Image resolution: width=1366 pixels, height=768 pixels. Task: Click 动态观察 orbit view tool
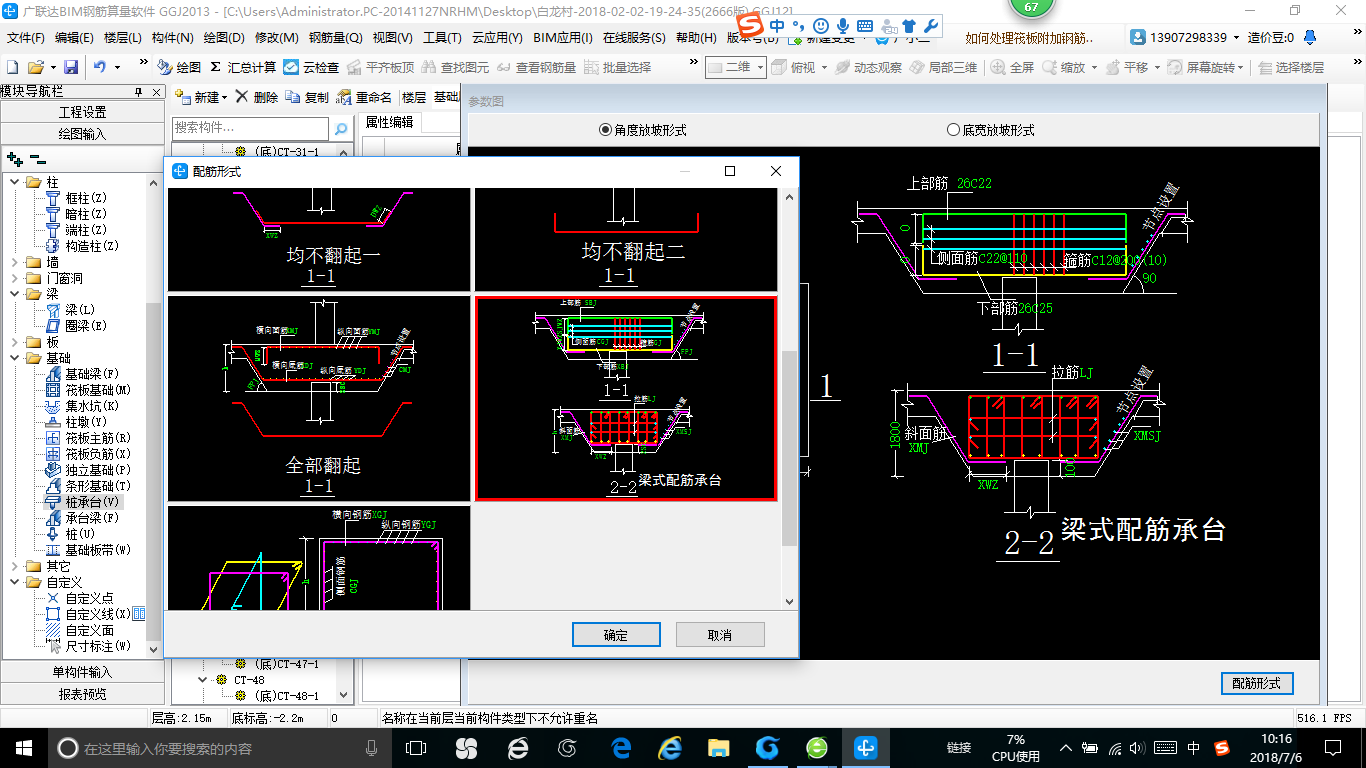[868, 67]
